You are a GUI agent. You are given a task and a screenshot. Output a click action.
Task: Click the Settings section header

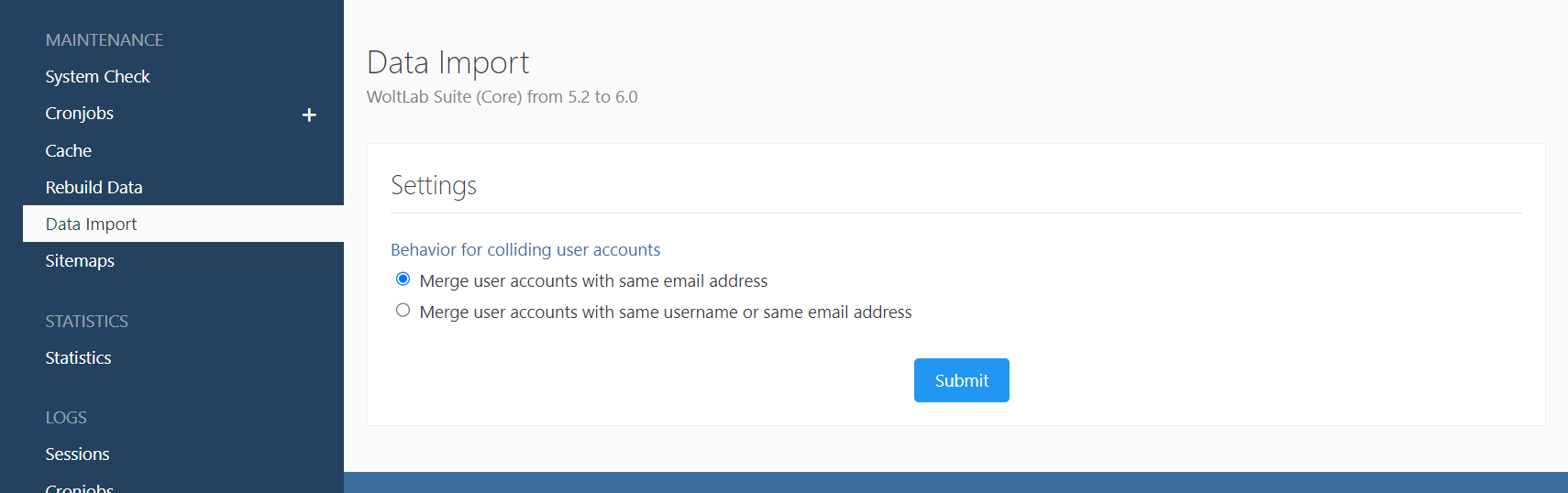(x=434, y=185)
